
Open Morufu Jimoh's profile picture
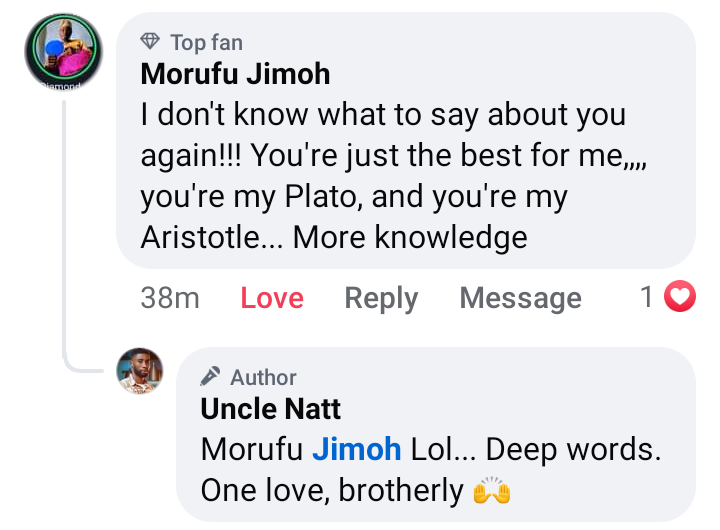(x=63, y=51)
